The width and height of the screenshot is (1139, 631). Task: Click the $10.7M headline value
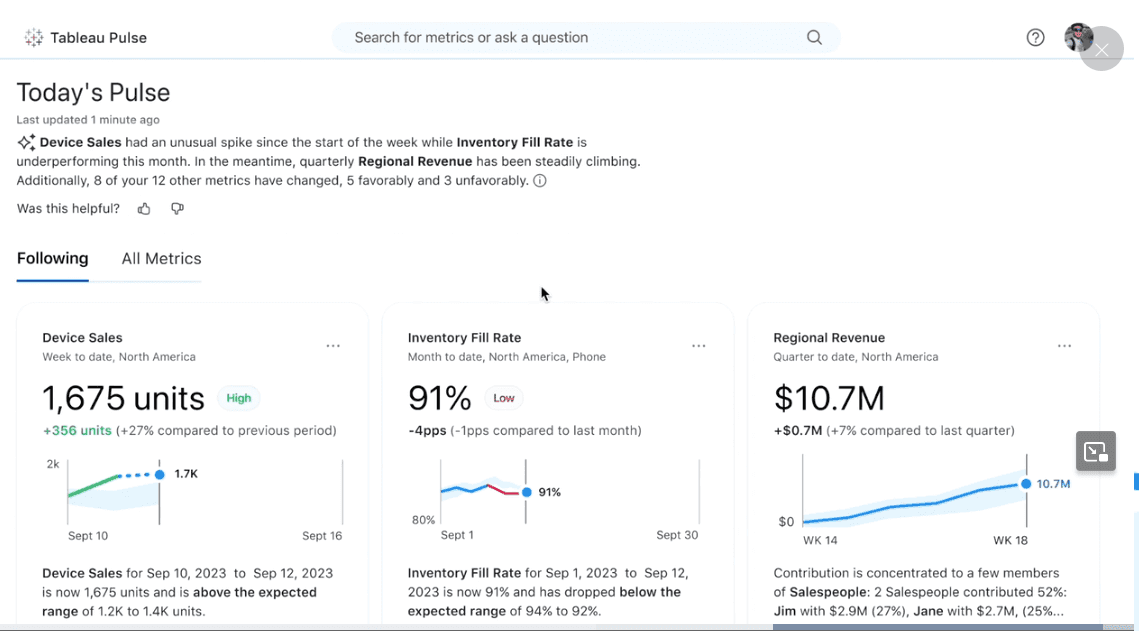click(829, 398)
